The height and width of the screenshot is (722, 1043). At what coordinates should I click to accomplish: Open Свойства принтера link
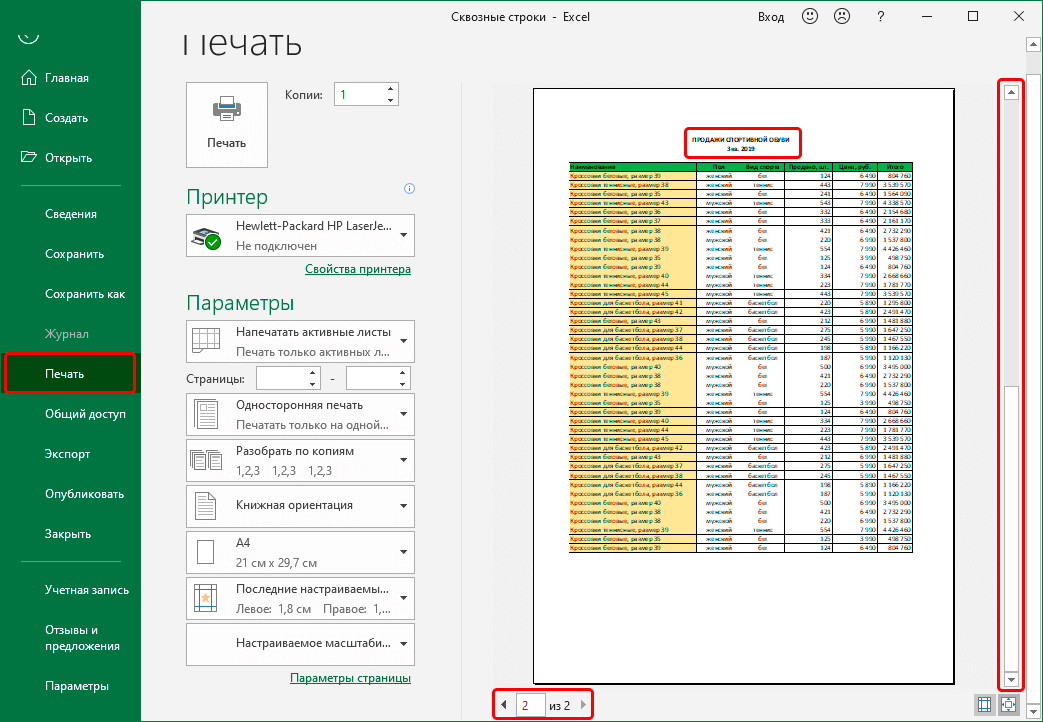point(358,269)
